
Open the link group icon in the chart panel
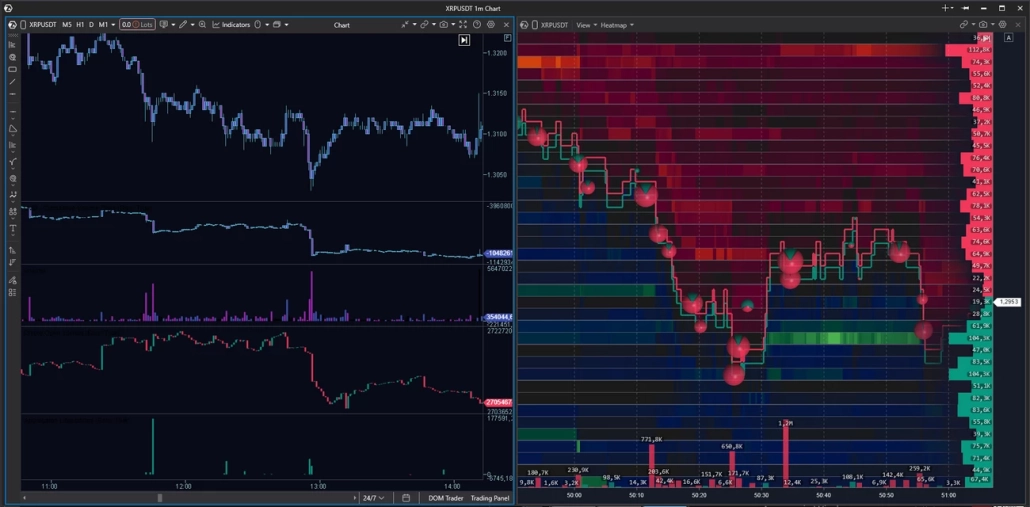tap(424, 24)
